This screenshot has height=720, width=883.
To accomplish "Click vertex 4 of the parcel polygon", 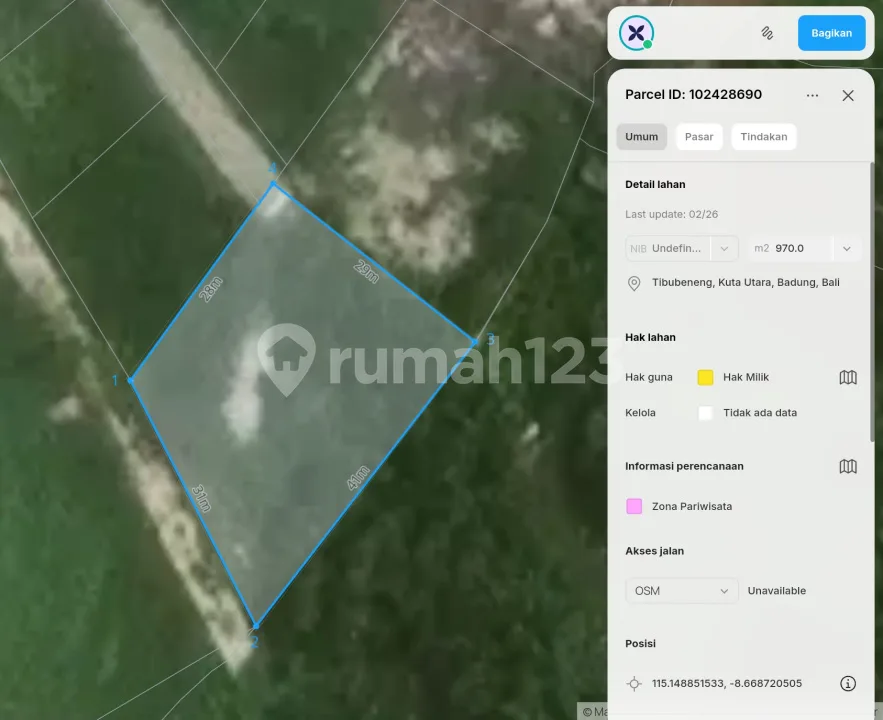I will click(273, 183).
